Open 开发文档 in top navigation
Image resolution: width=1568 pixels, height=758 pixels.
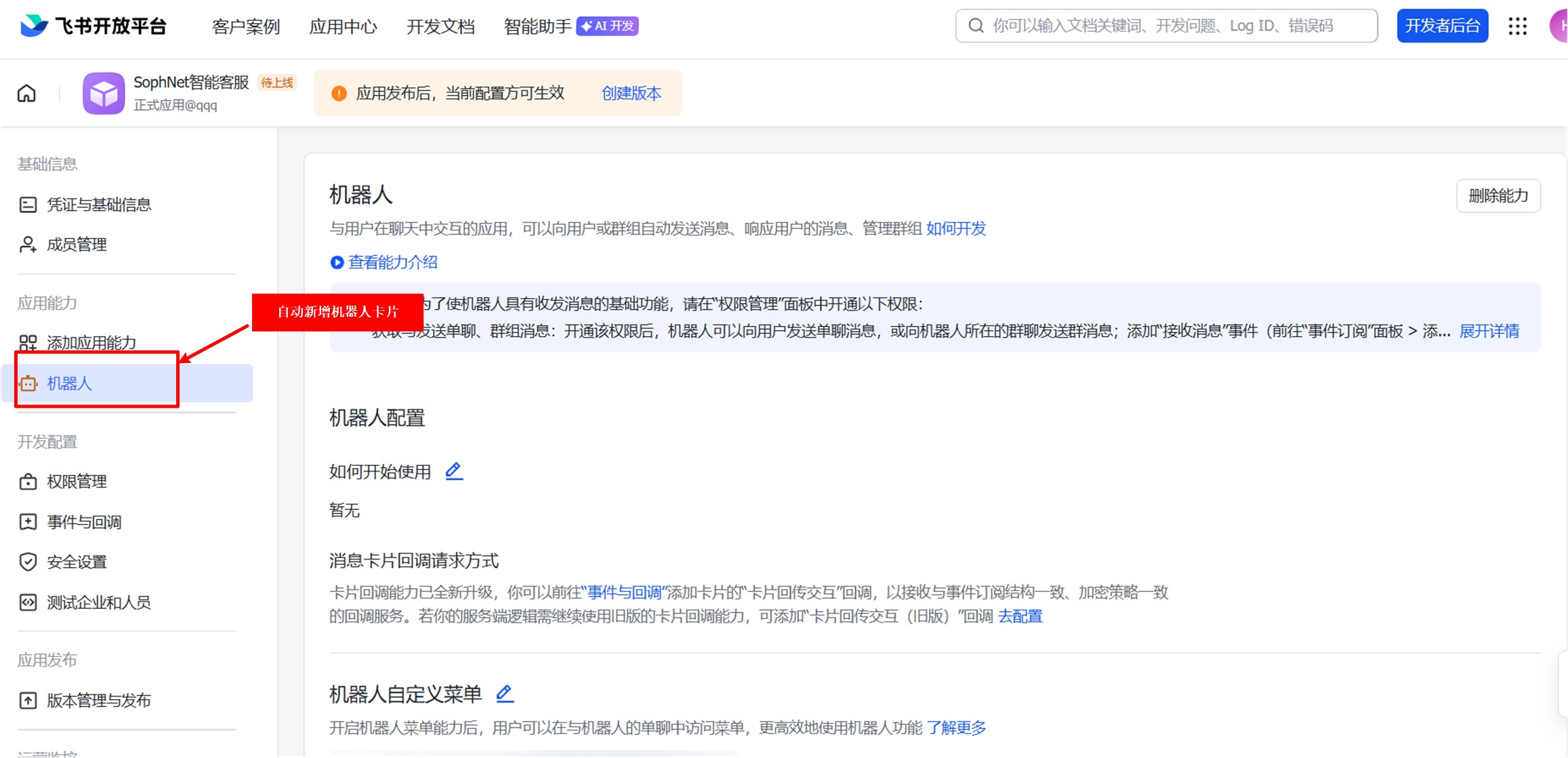tap(440, 26)
